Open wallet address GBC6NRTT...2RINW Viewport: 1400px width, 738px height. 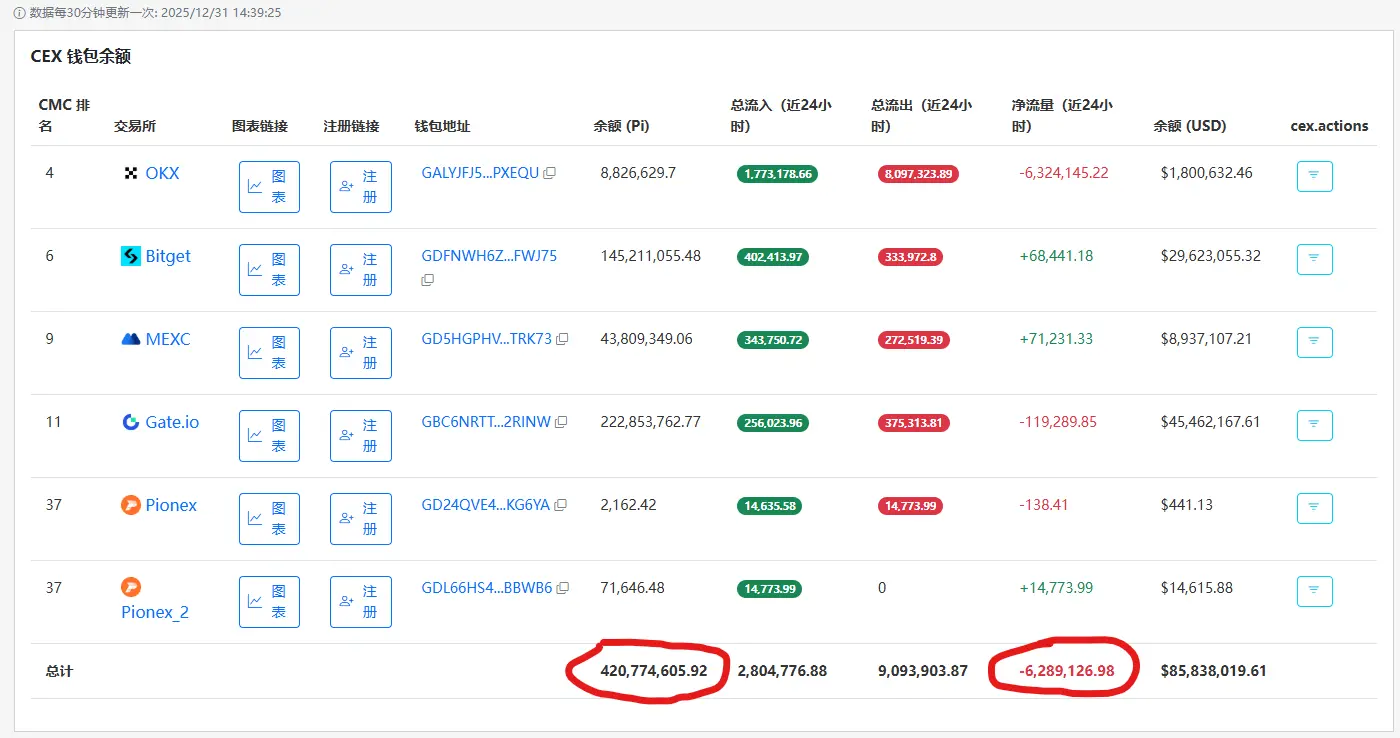point(486,422)
